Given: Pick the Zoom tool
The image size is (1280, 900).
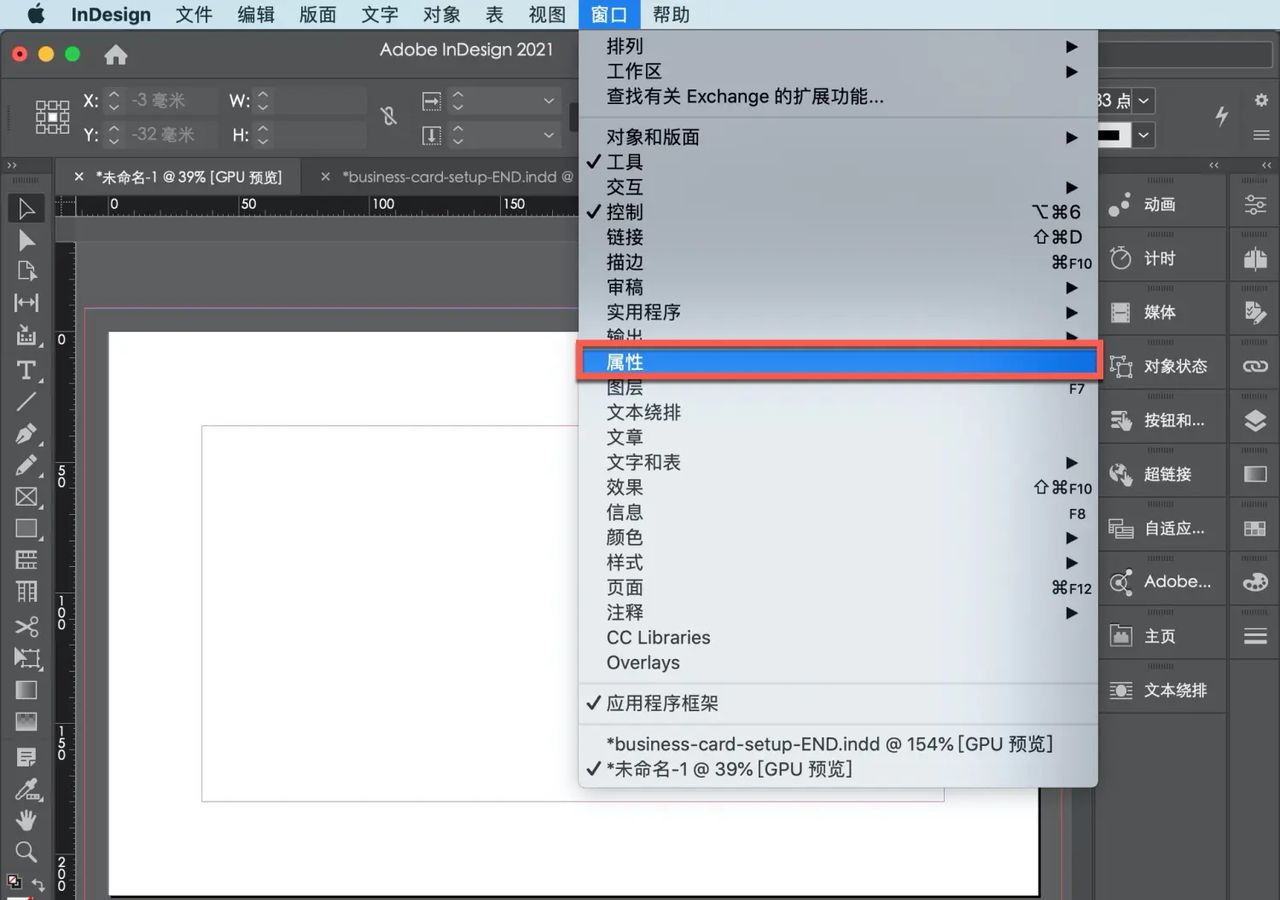Looking at the screenshot, I should [27, 852].
